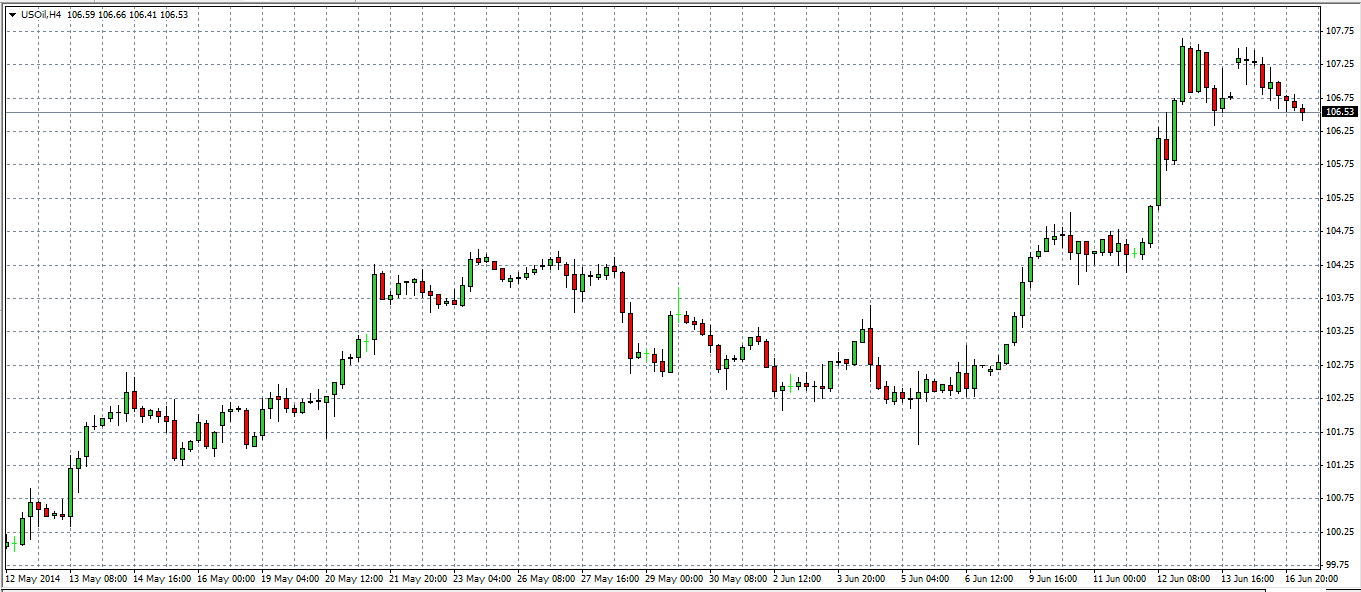Click the 100.75 price axis label
The image size is (1361, 592).
point(1340,498)
